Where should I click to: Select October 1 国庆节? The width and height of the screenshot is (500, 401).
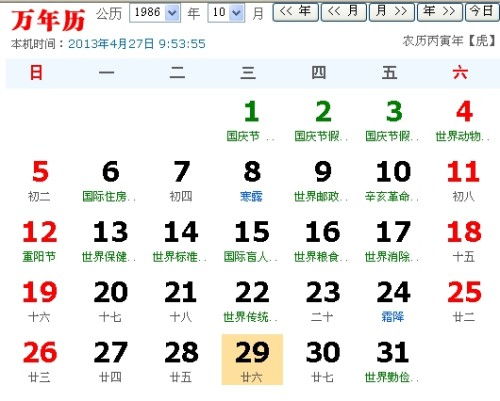pyautogui.click(x=252, y=121)
